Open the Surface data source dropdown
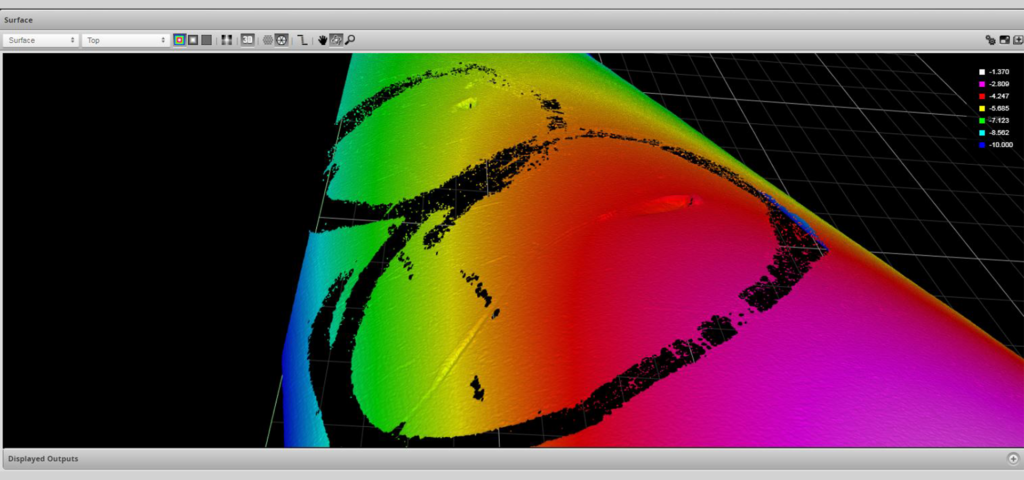Image resolution: width=1024 pixels, height=480 pixels. tap(41, 40)
